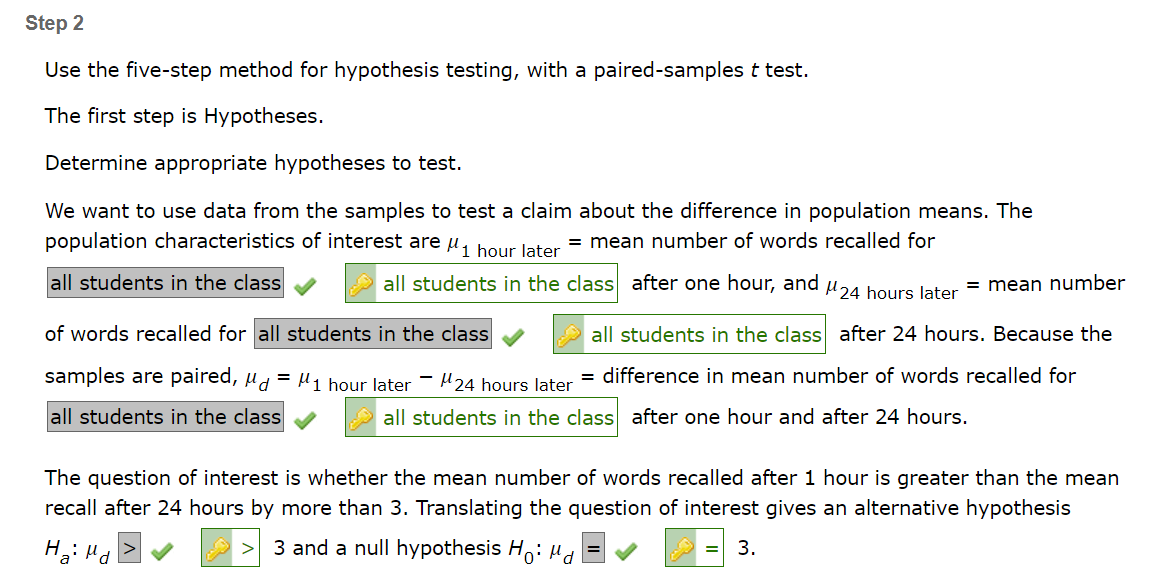Image resolution: width=1161 pixels, height=582 pixels.
Task: Click the Step 2 heading
Action: 56,22
